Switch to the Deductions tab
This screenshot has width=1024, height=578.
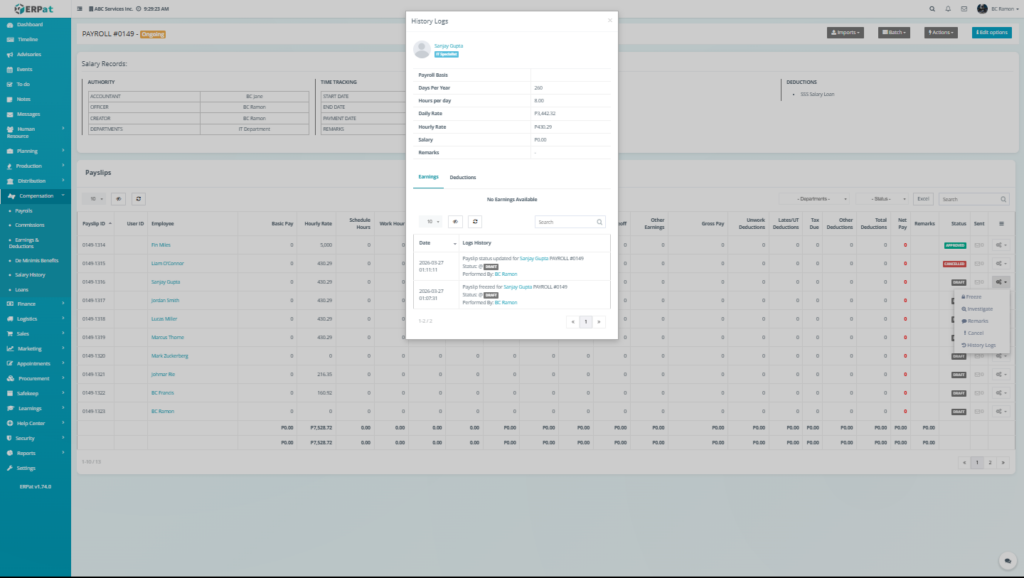tap(462, 177)
